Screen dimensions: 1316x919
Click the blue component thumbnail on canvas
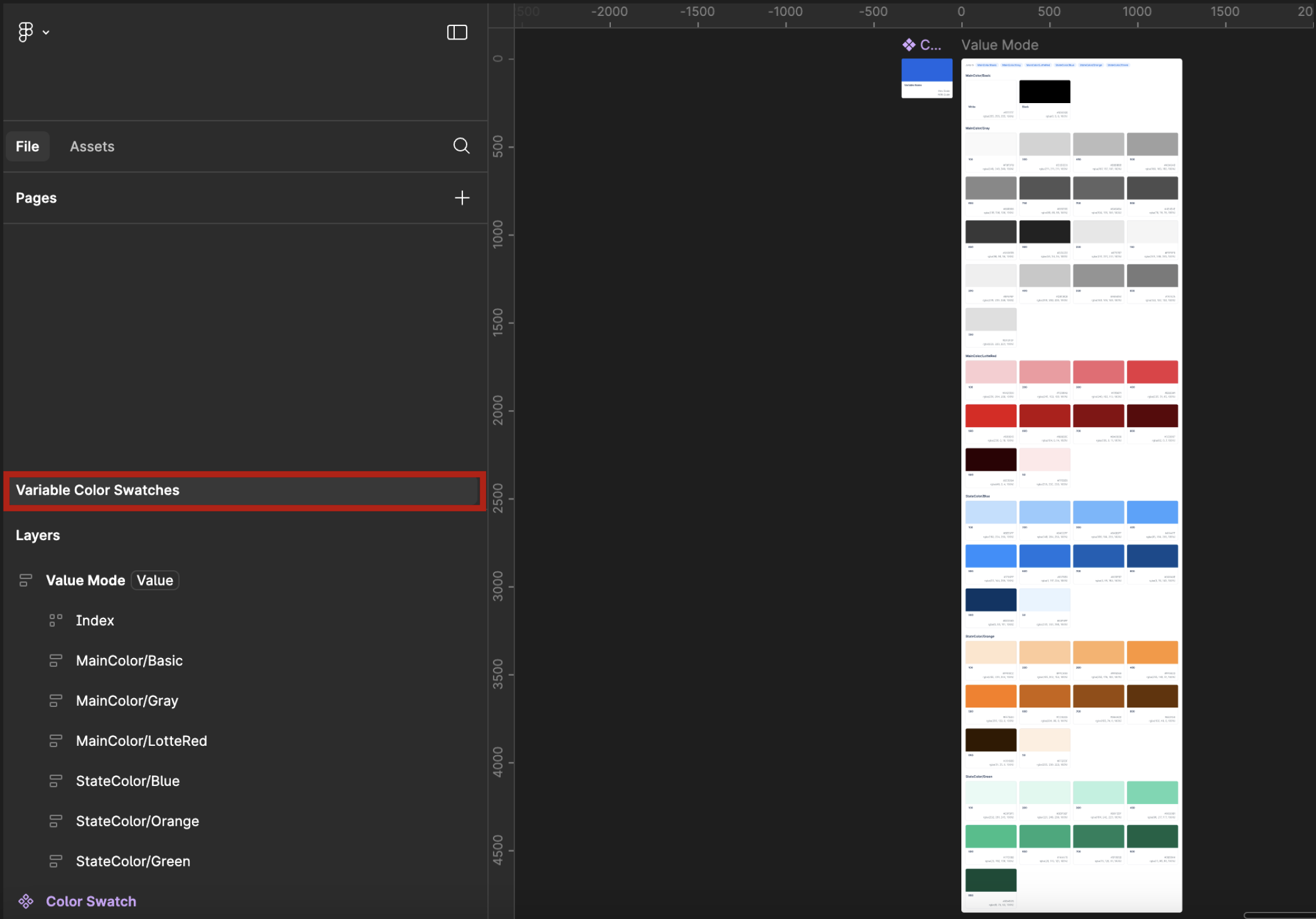(x=927, y=70)
